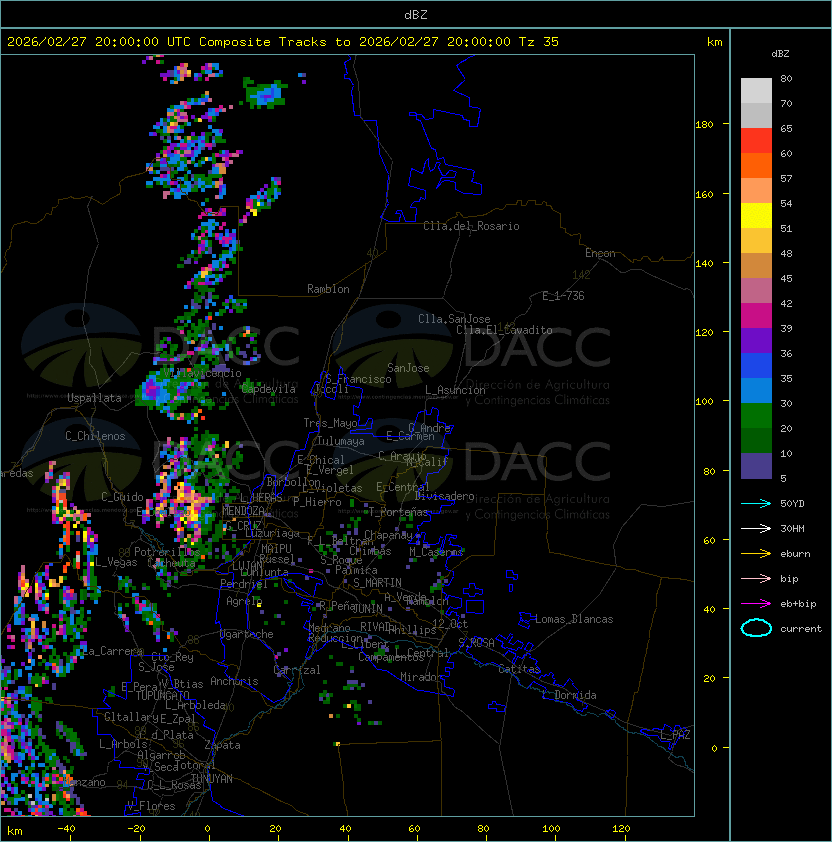Image resolution: width=832 pixels, height=842 pixels.
Task: Click the Encon label
Action: (x=600, y=253)
